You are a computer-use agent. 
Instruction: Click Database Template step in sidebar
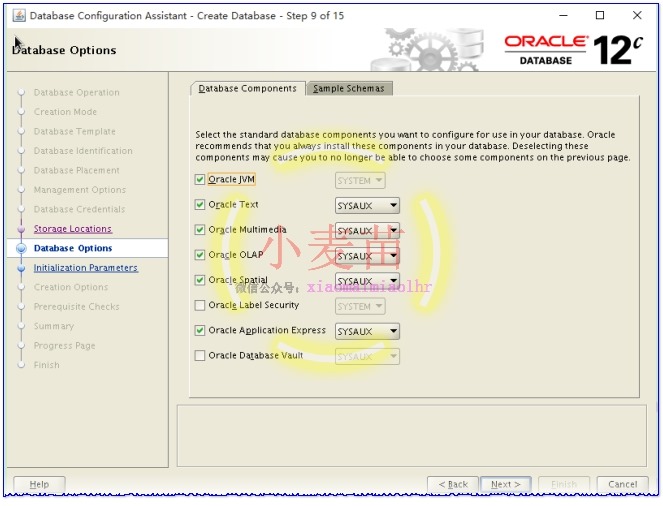[75, 131]
